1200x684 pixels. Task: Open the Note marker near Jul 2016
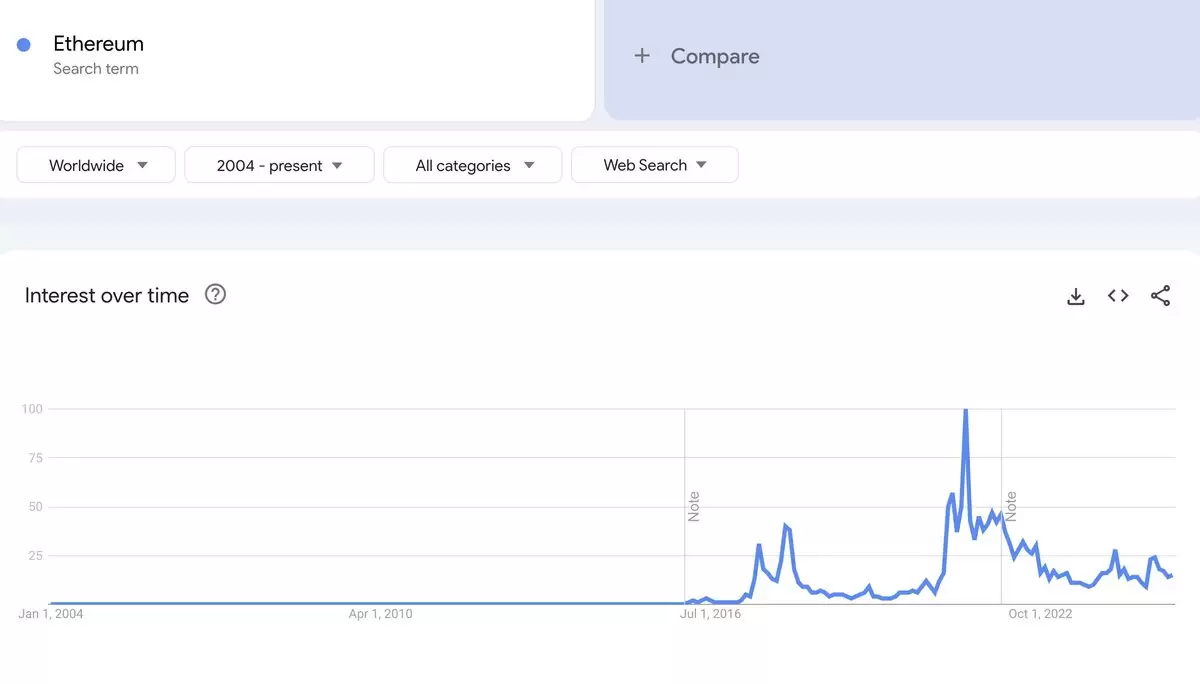pos(693,507)
